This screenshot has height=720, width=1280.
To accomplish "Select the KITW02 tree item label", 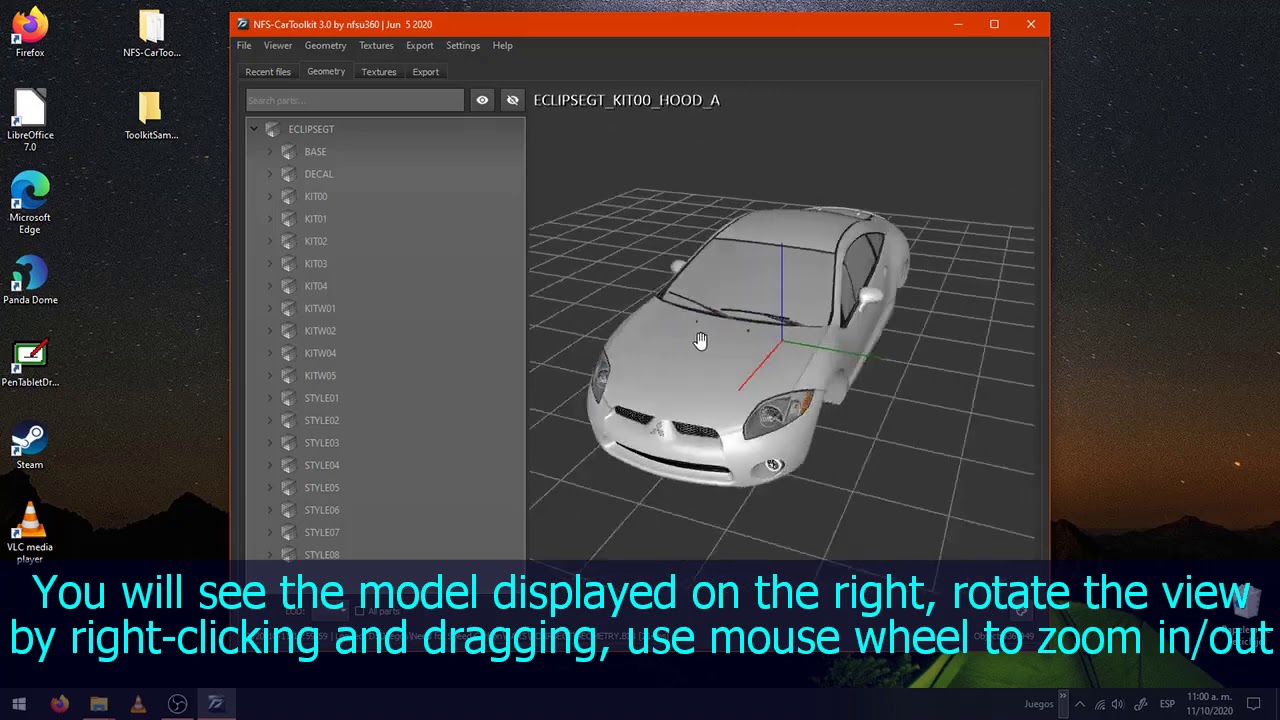I will [320, 331].
